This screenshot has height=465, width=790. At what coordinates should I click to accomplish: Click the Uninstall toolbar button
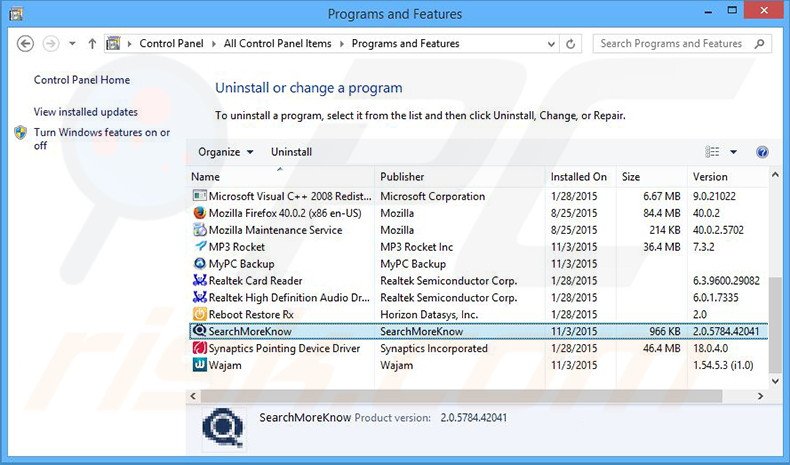291,152
